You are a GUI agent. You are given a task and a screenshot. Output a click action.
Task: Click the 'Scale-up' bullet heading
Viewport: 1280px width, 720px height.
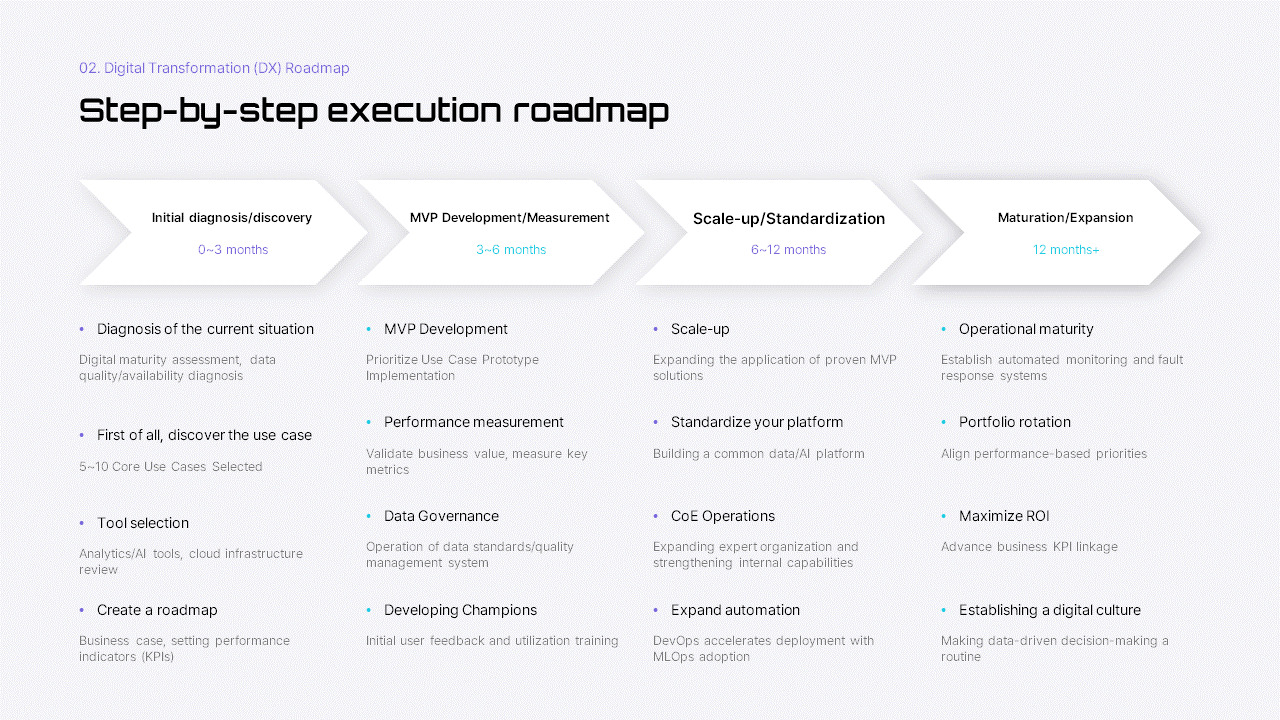click(700, 329)
